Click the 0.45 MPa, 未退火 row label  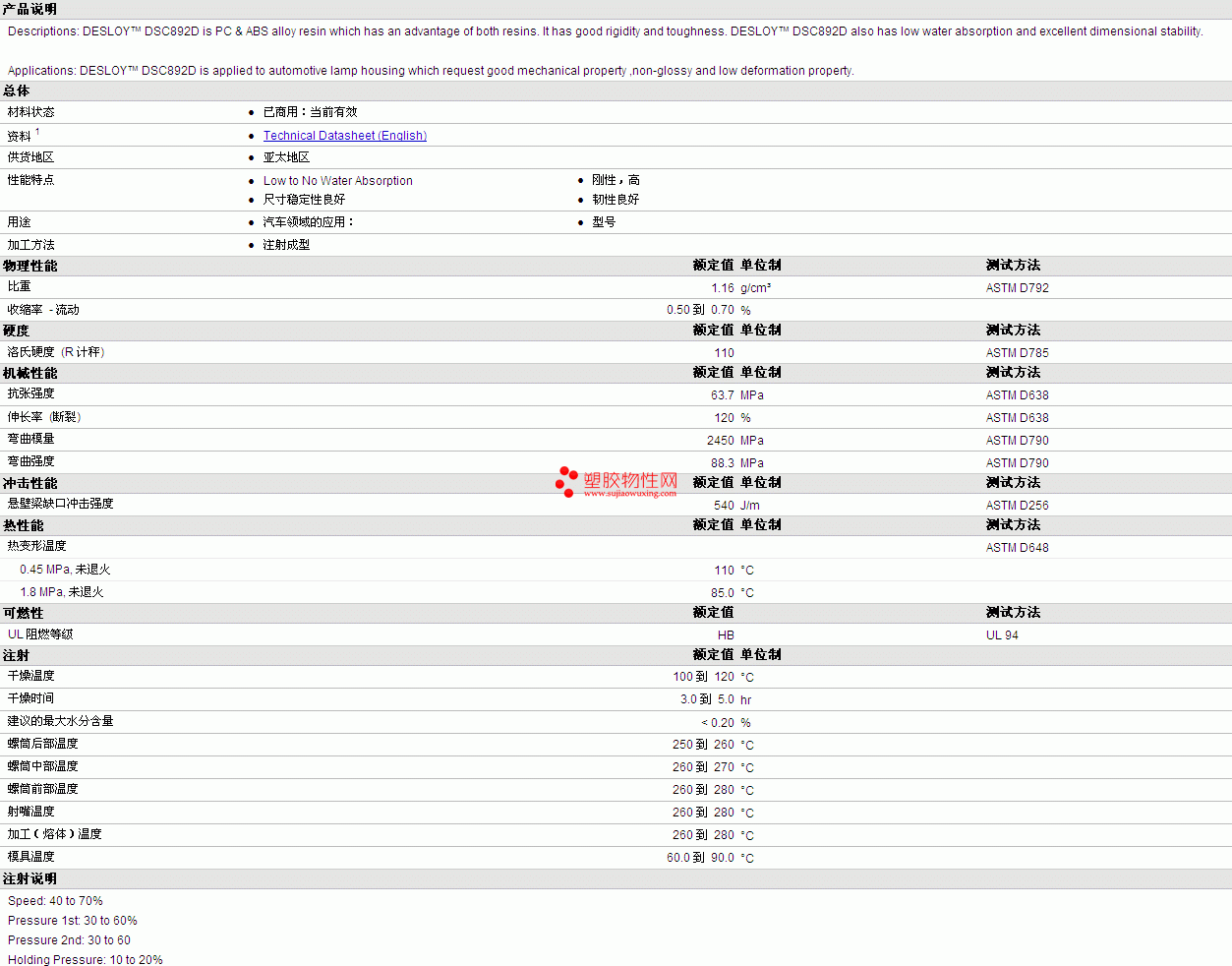click(65, 570)
